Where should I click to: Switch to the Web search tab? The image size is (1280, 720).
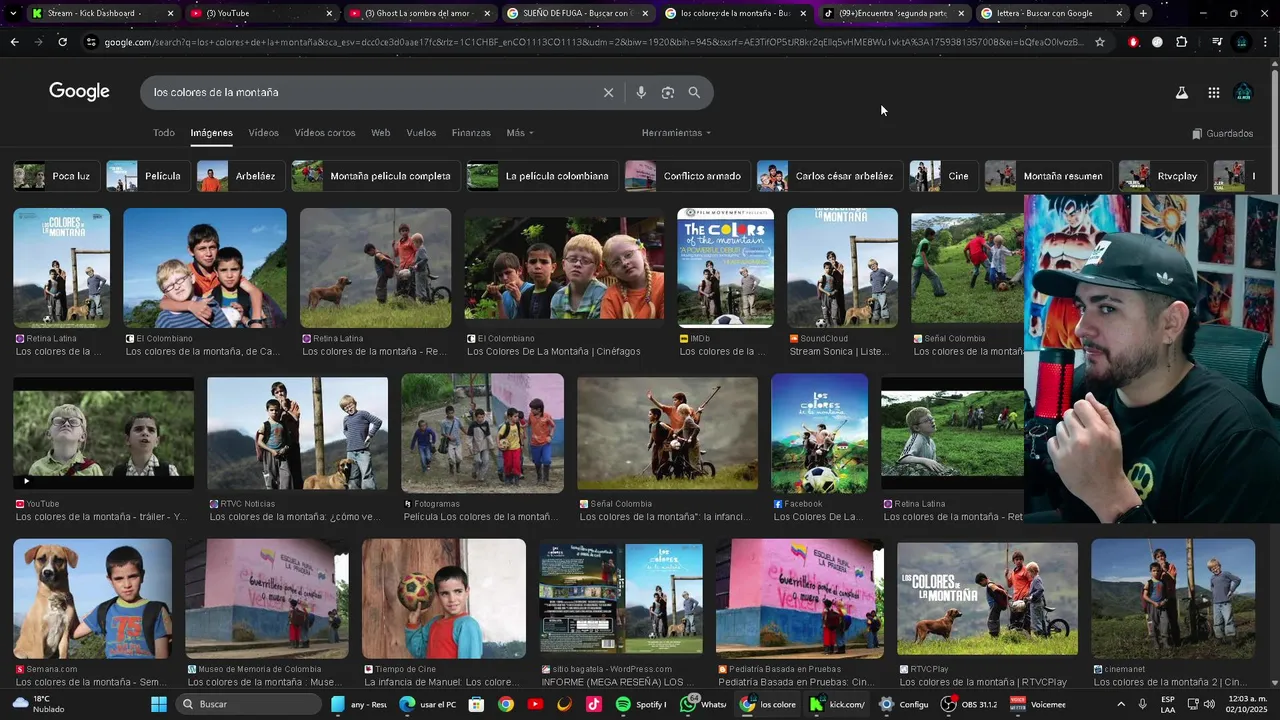[x=381, y=133]
